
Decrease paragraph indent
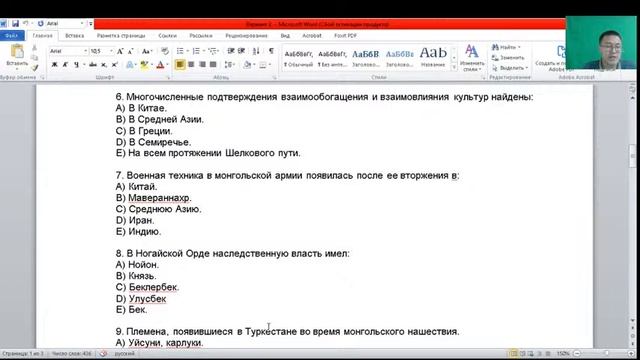(x=231, y=51)
